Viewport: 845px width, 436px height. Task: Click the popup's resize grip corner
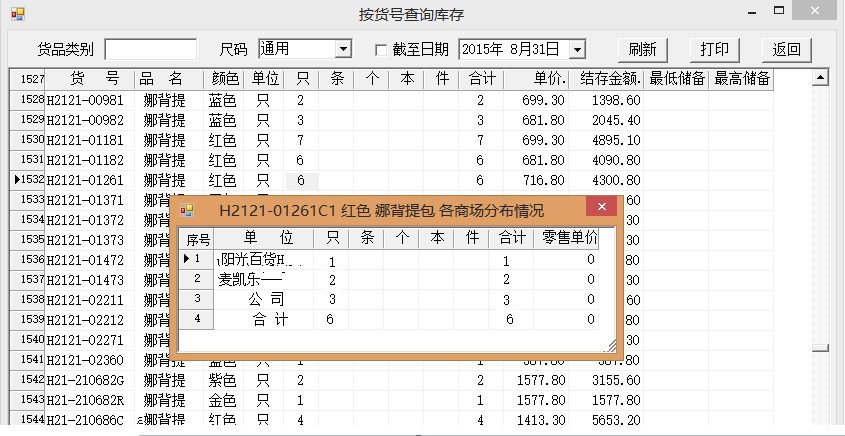(x=611, y=344)
